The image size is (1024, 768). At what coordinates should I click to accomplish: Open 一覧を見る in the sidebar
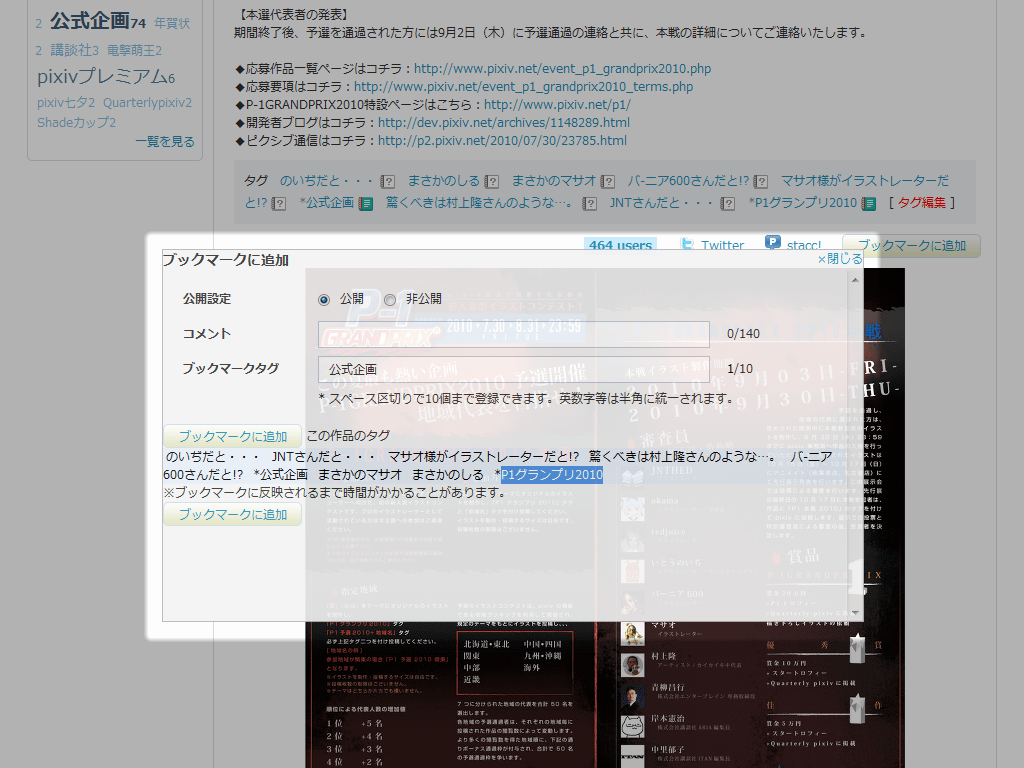[165, 142]
